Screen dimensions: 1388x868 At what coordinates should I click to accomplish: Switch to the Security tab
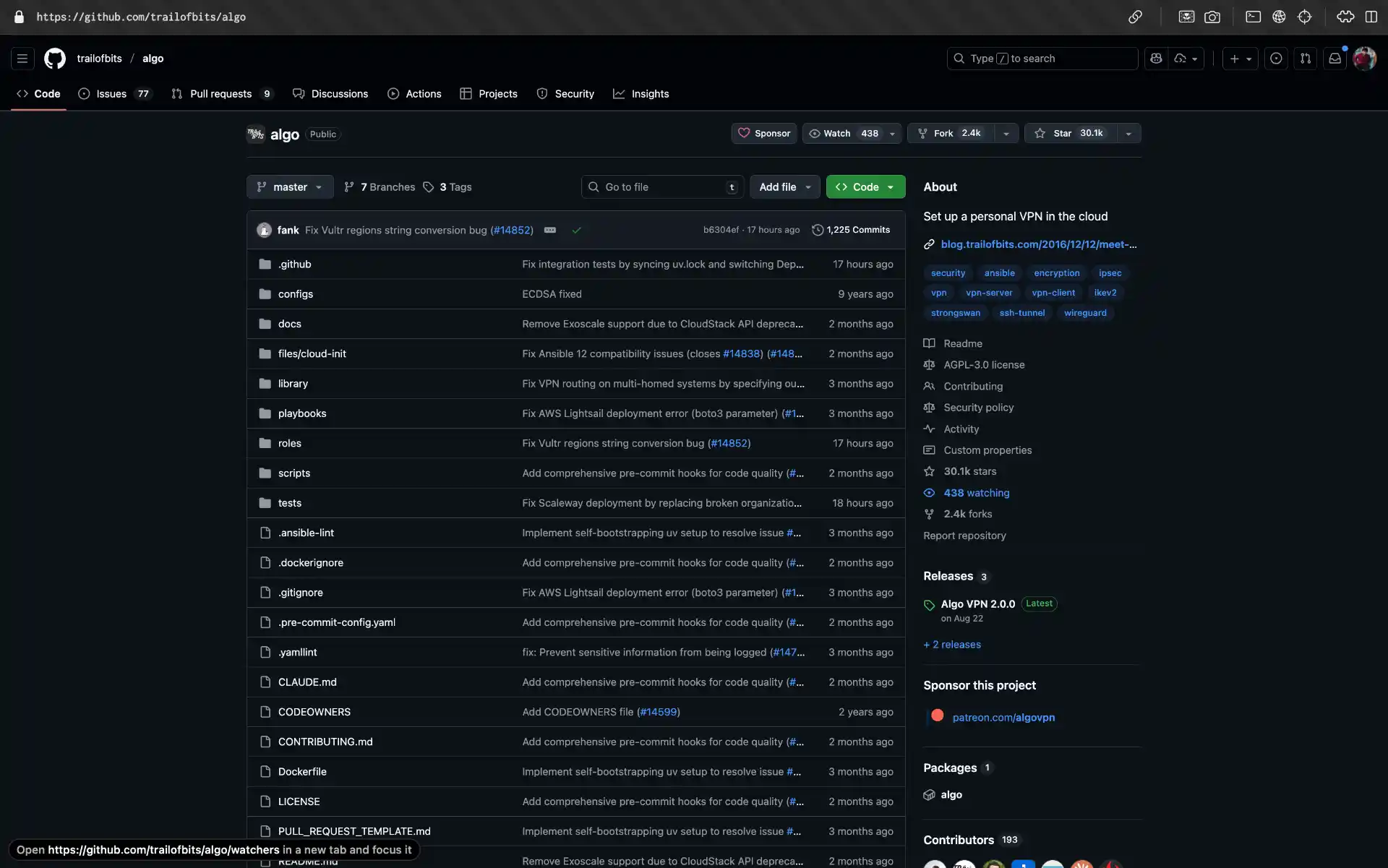[x=575, y=93]
